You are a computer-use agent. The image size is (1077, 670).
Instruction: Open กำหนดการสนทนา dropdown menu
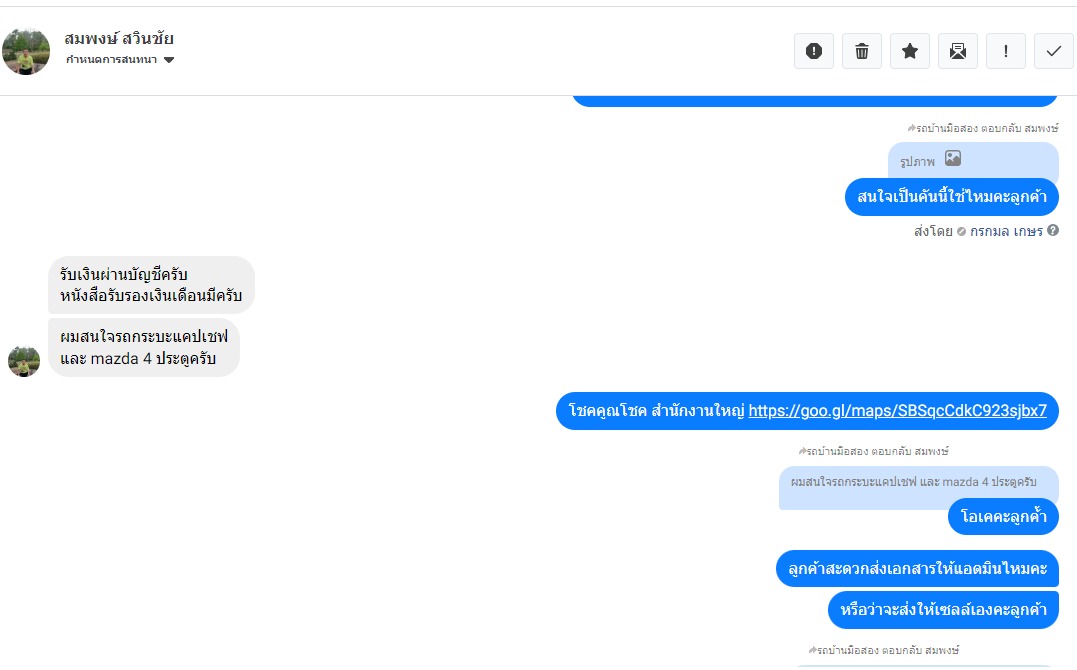[x=119, y=60]
